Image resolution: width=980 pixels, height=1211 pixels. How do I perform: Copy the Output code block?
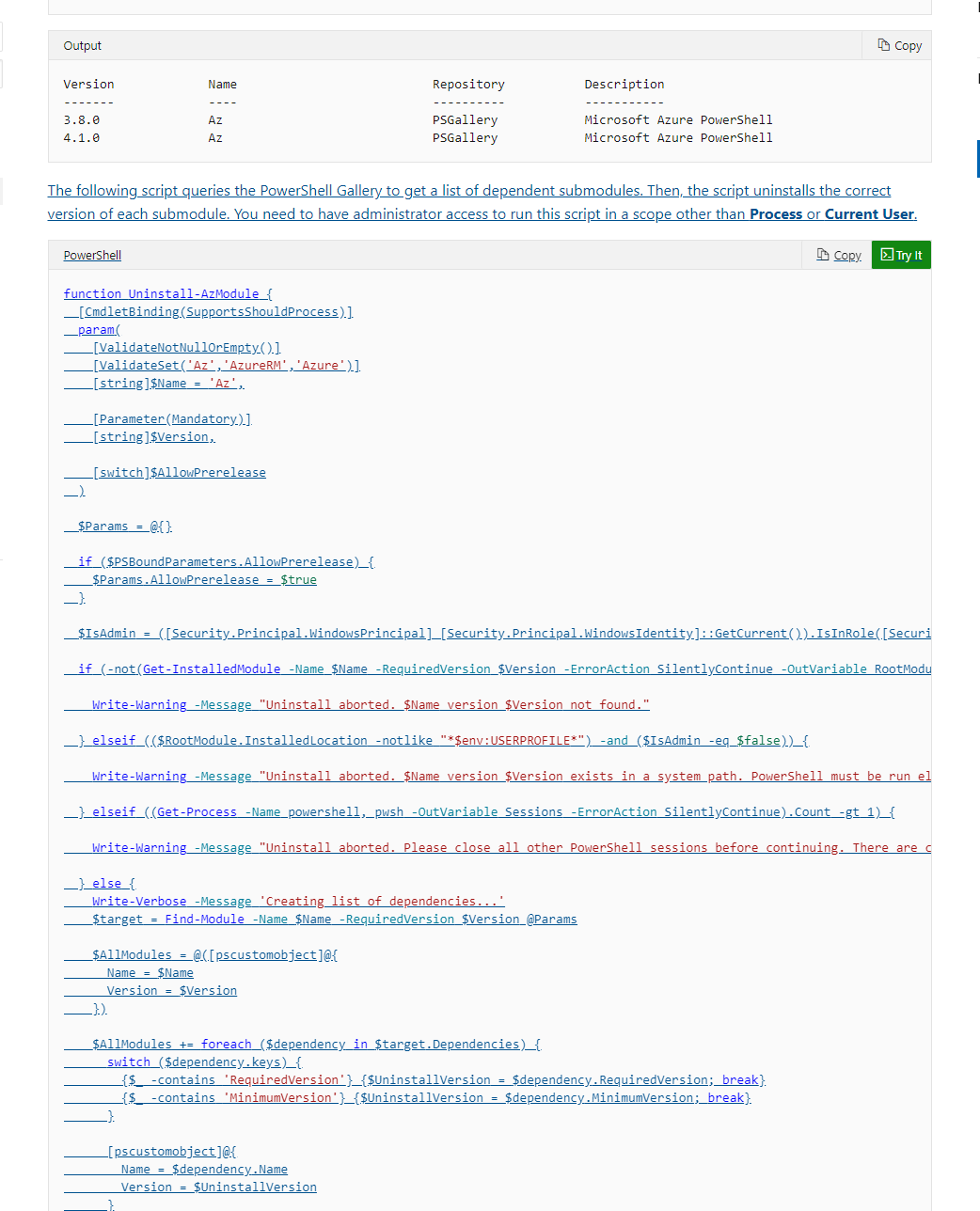click(899, 45)
